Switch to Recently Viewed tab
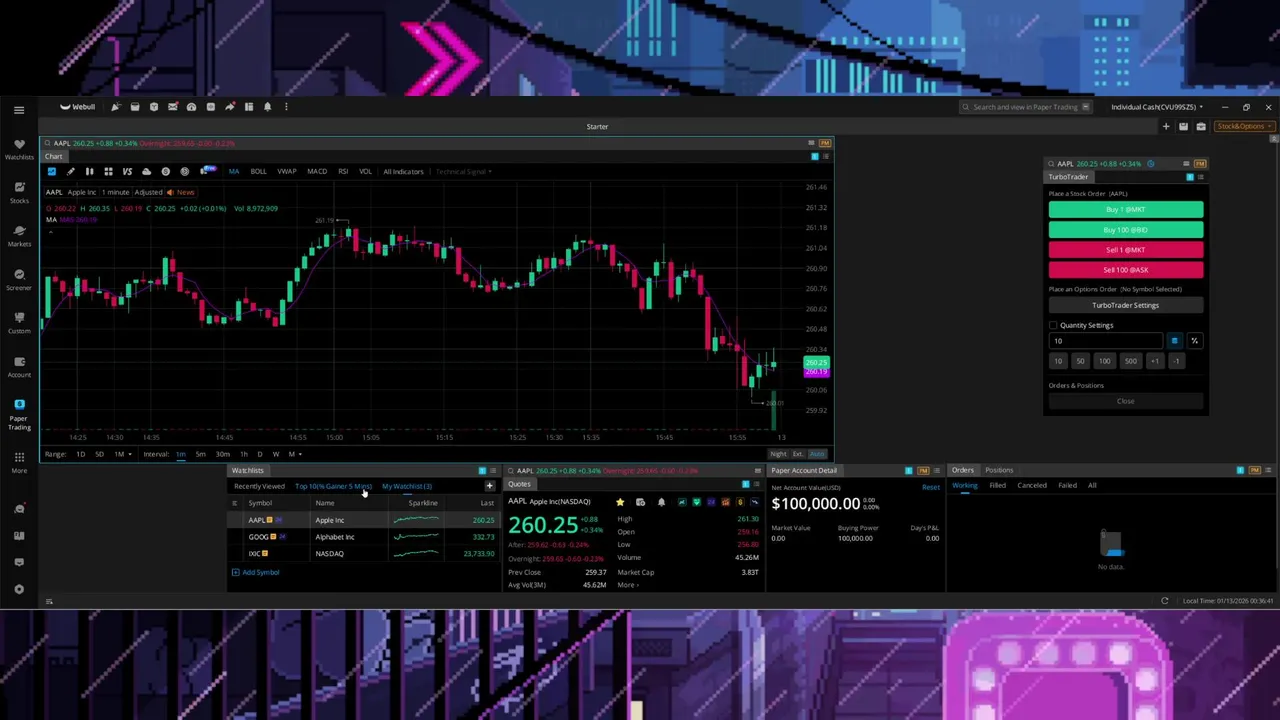The image size is (1280, 720). point(259,487)
